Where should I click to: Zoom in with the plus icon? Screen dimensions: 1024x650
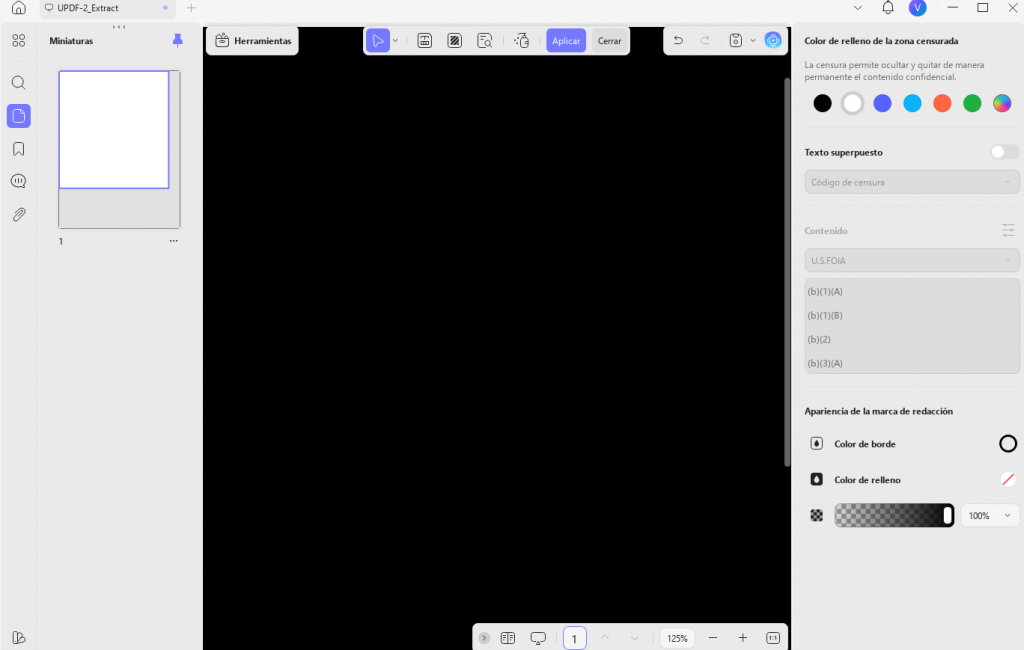click(743, 638)
